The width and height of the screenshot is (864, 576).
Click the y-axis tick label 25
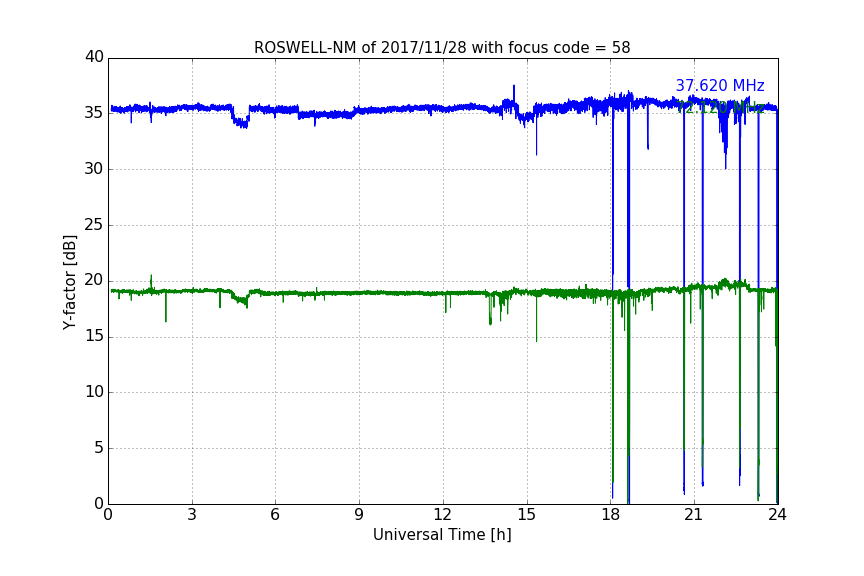pyautogui.click(x=94, y=224)
